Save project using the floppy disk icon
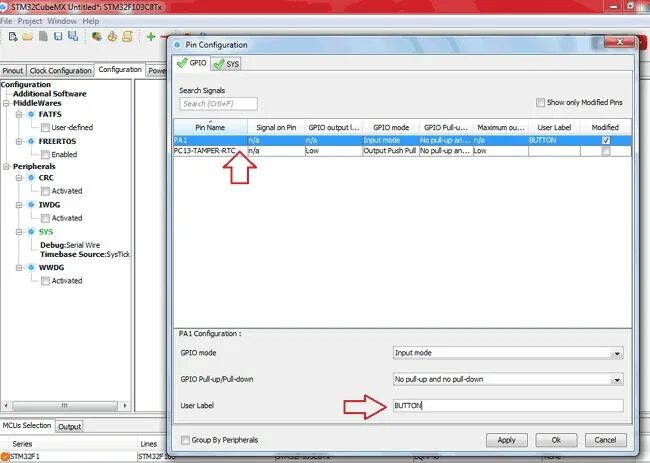 58,36
